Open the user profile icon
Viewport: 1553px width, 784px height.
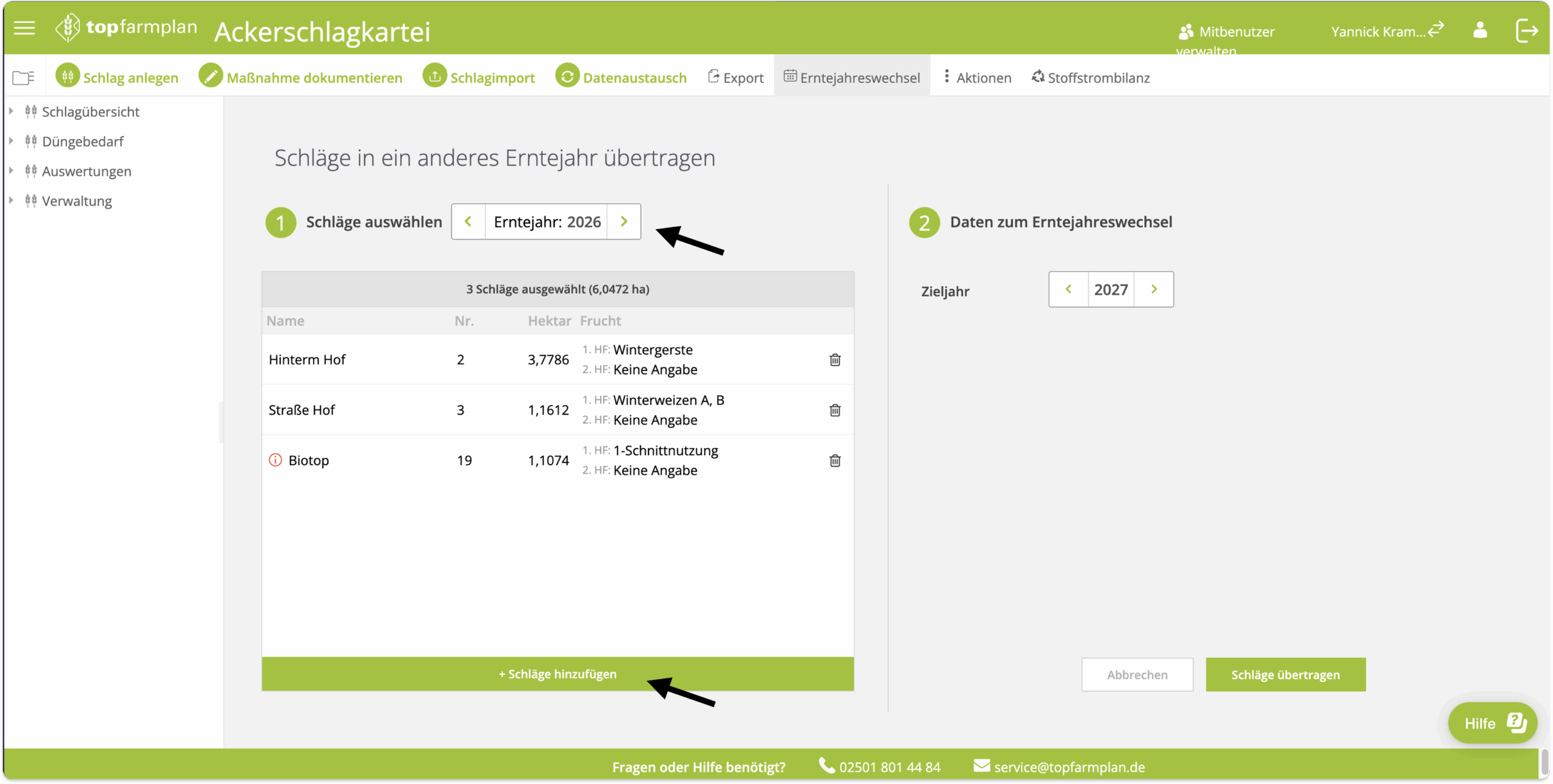[1480, 30]
